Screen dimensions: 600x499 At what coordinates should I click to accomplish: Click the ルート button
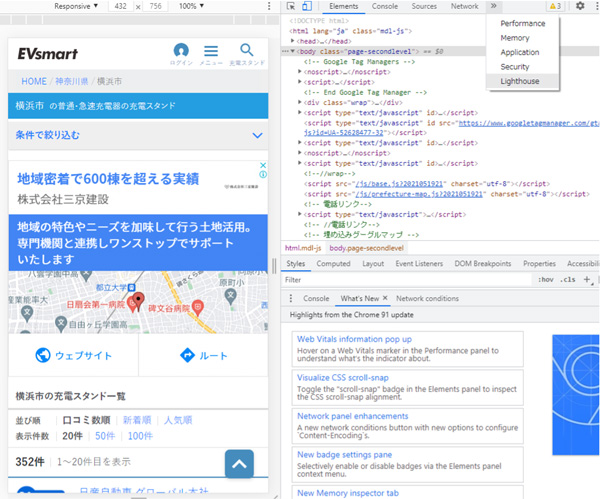[x=204, y=355]
